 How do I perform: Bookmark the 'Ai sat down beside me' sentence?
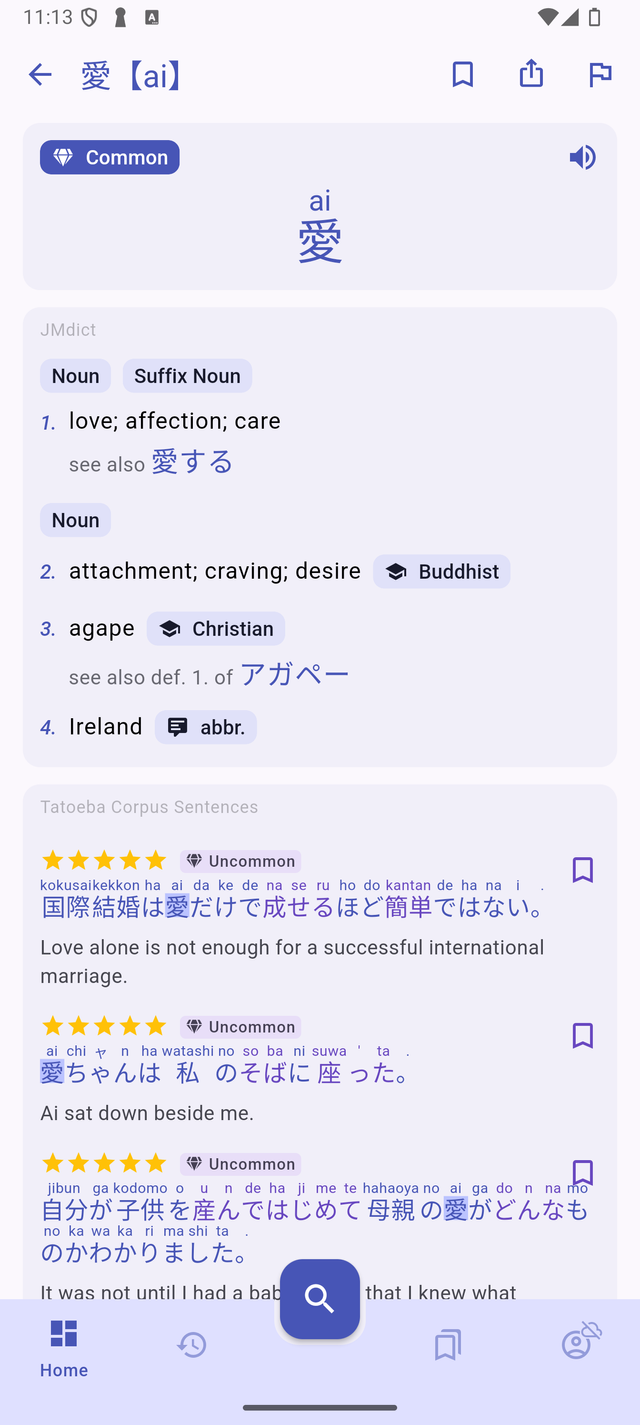pos(582,1035)
